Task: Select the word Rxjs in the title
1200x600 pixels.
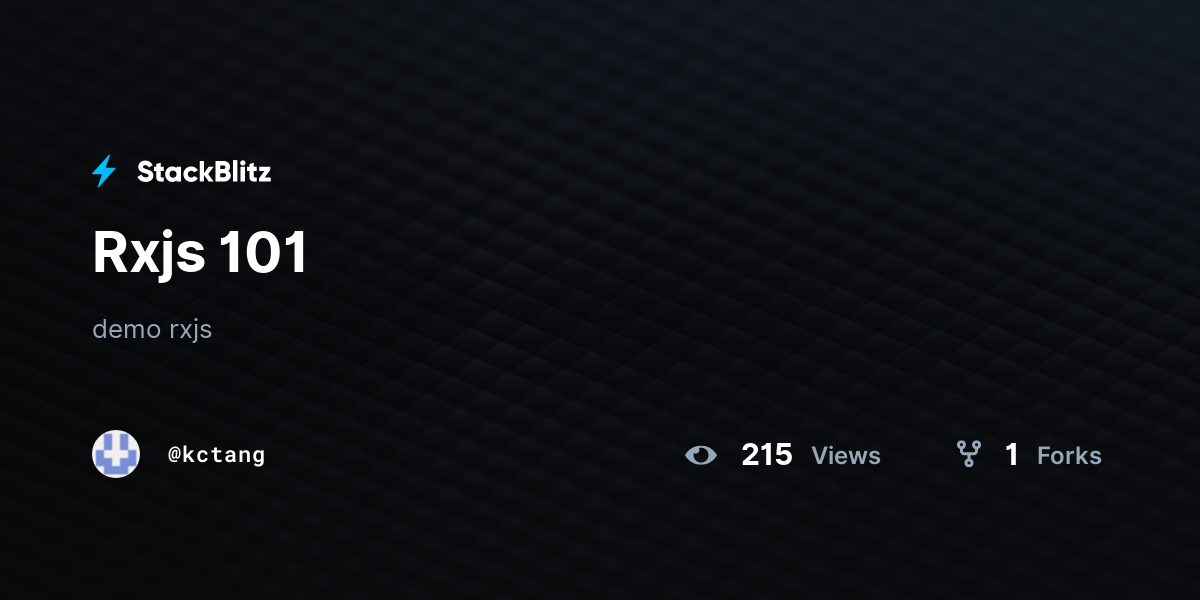Action: click(x=149, y=253)
